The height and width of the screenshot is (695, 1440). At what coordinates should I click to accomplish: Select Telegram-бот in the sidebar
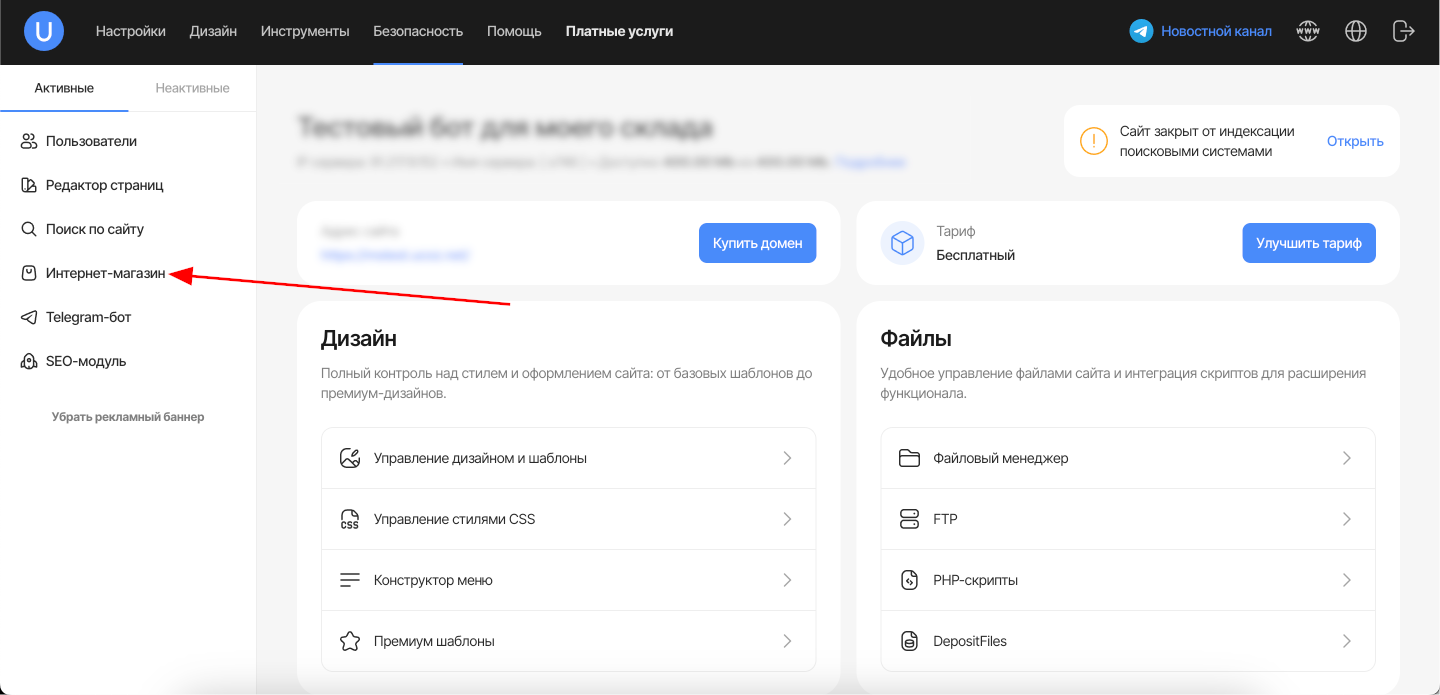(88, 317)
